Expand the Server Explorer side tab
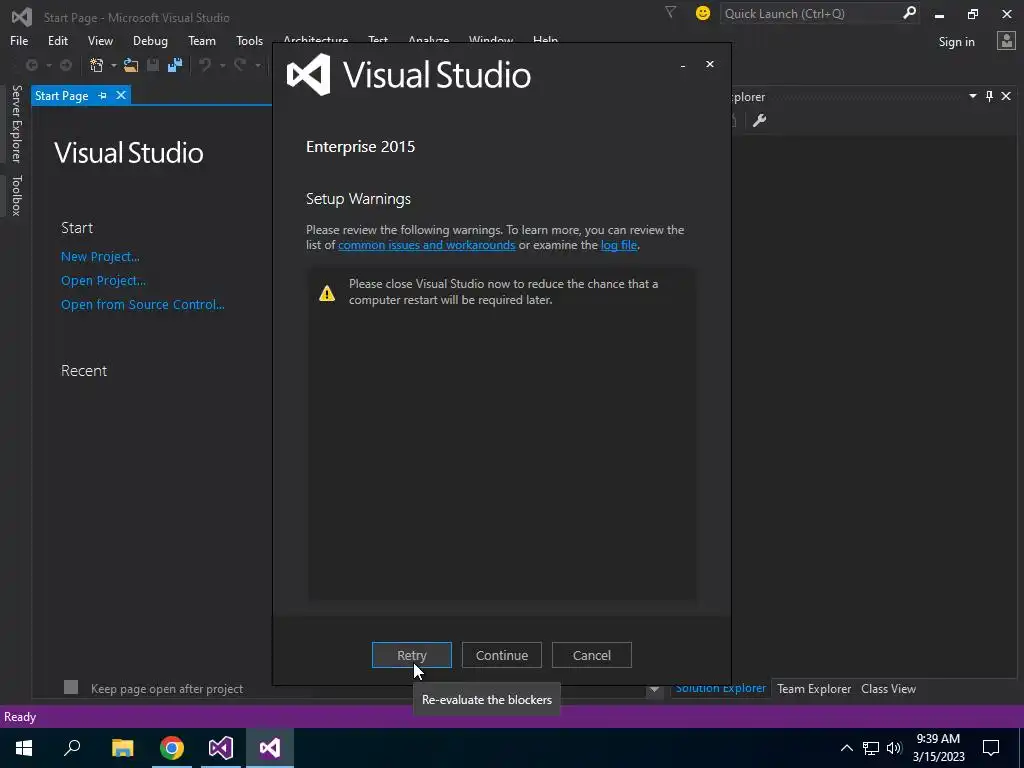Image resolution: width=1024 pixels, height=768 pixels. pos(16,124)
